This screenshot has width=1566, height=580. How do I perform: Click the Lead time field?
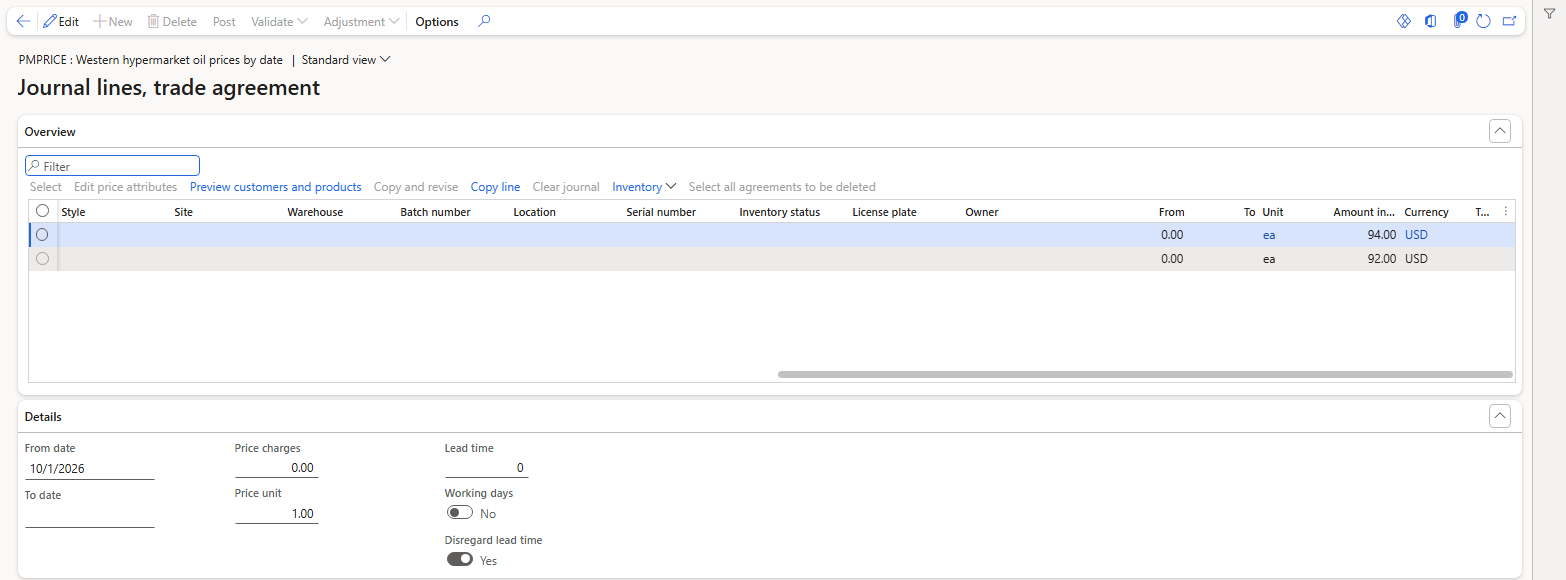click(487, 467)
